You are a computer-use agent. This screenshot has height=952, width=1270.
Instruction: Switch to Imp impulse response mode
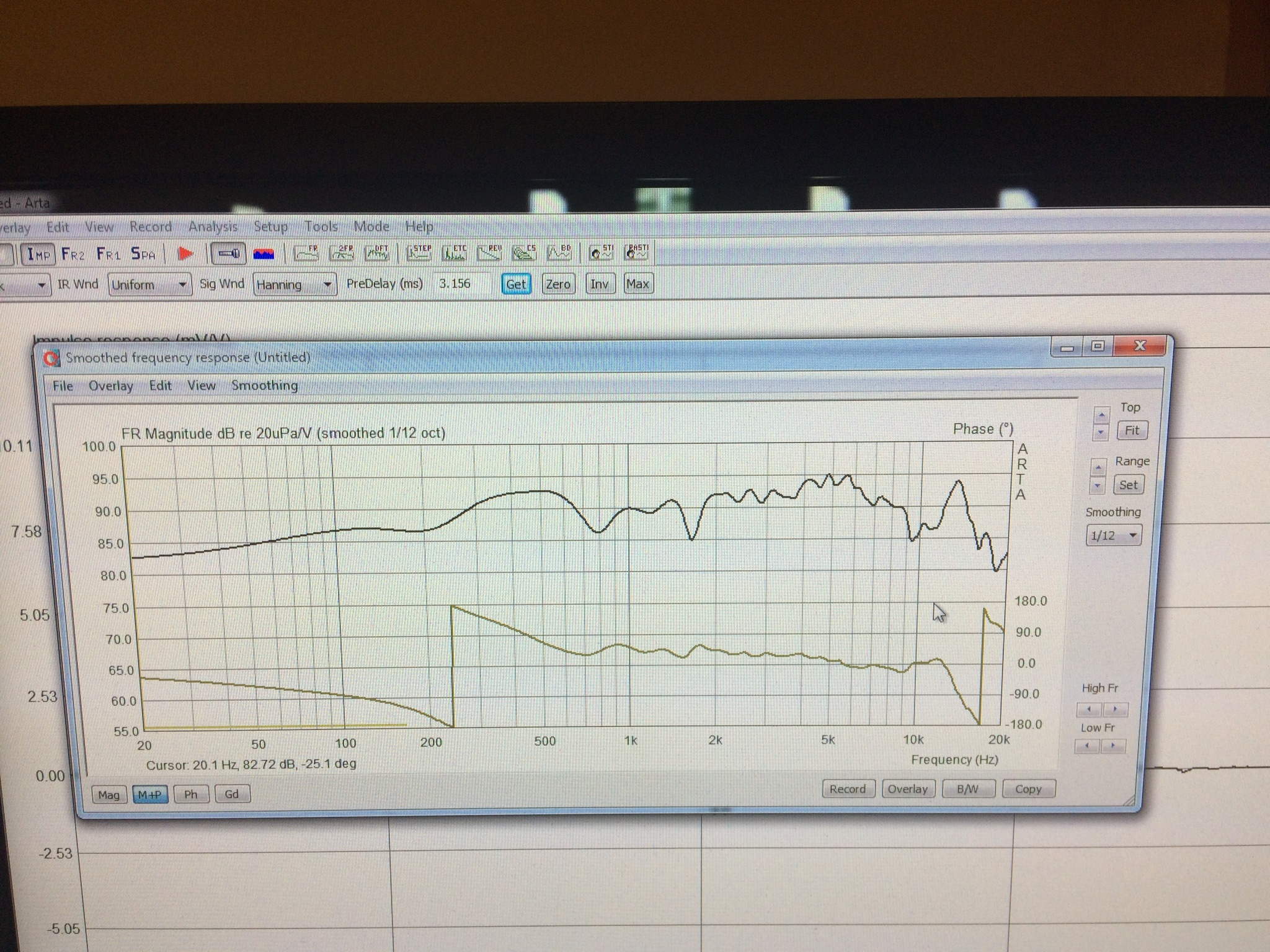pyautogui.click(x=38, y=254)
